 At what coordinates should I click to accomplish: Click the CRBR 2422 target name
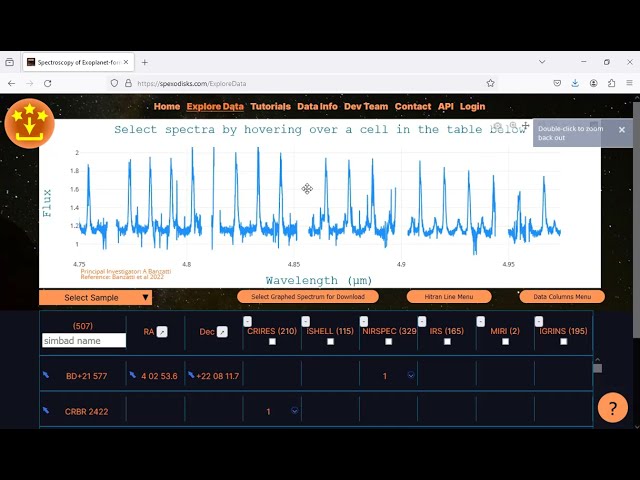coord(87,411)
